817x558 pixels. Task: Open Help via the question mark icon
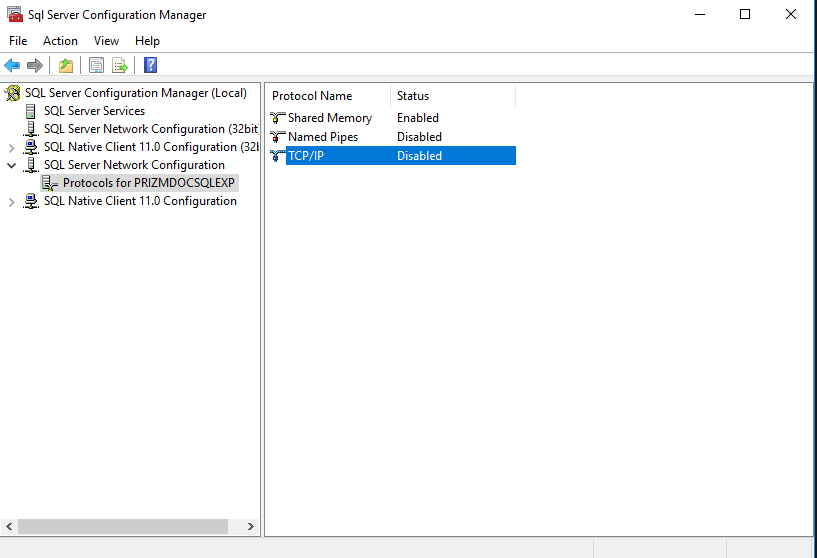click(x=151, y=65)
